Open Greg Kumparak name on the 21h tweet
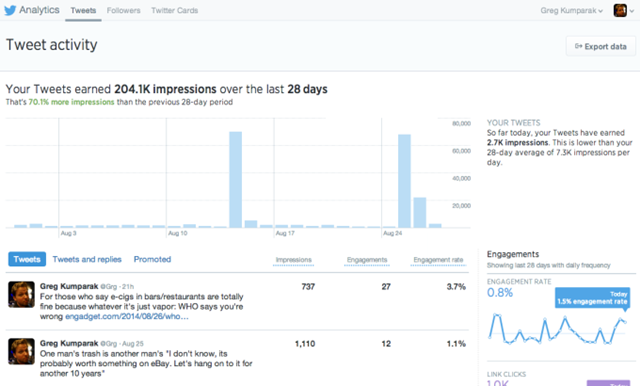Screen dimensions: 640x386 (x=69, y=286)
